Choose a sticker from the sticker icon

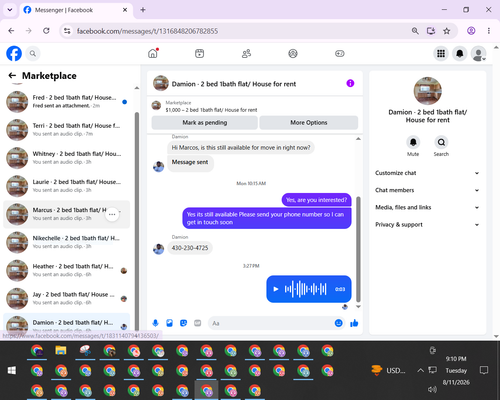click(183, 323)
